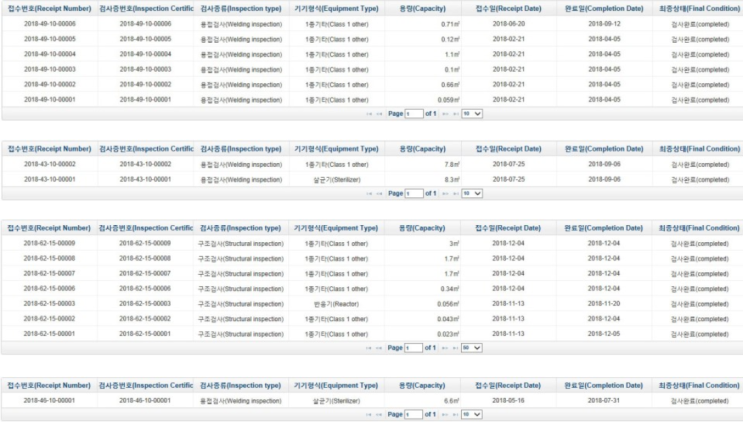Go to first page in 2018-43 table pager

(369, 194)
